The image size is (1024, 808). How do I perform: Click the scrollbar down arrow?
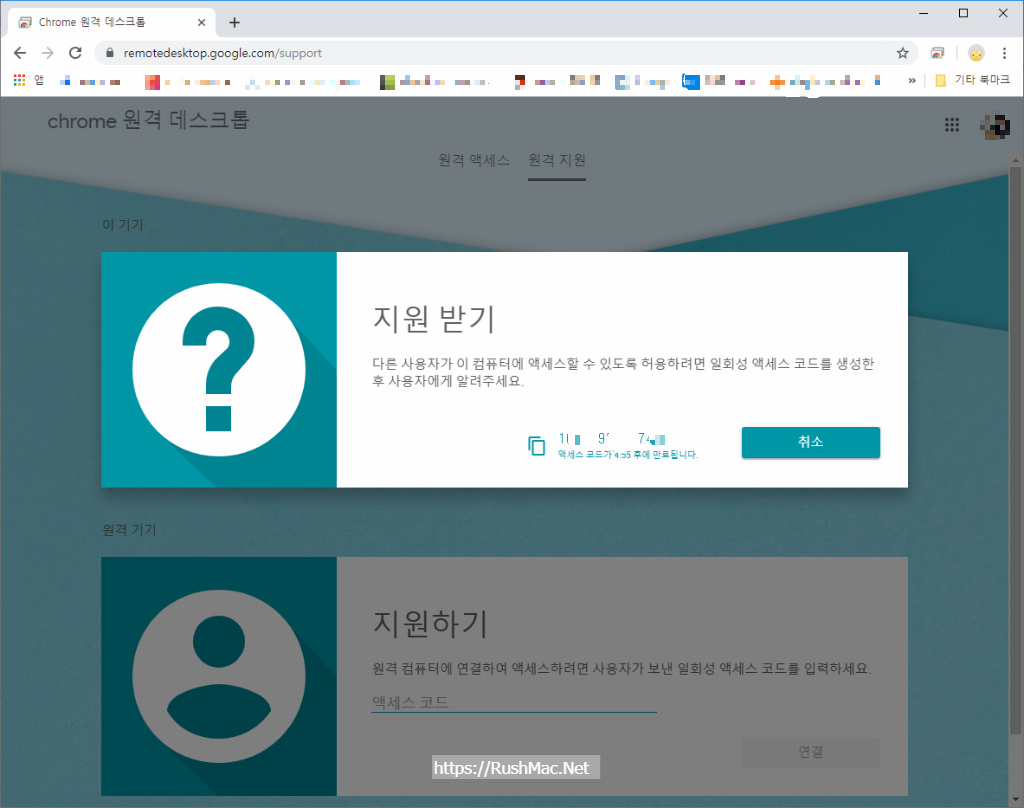pos(1016,799)
